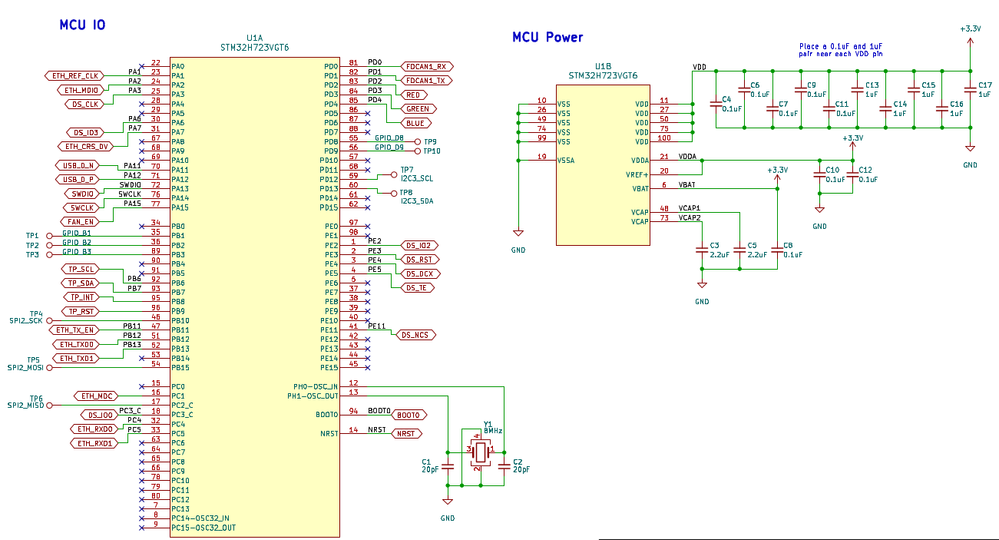Click the DS_IO2 global label
The height and width of the screenshot is (540, 999).
pos(419,245)
